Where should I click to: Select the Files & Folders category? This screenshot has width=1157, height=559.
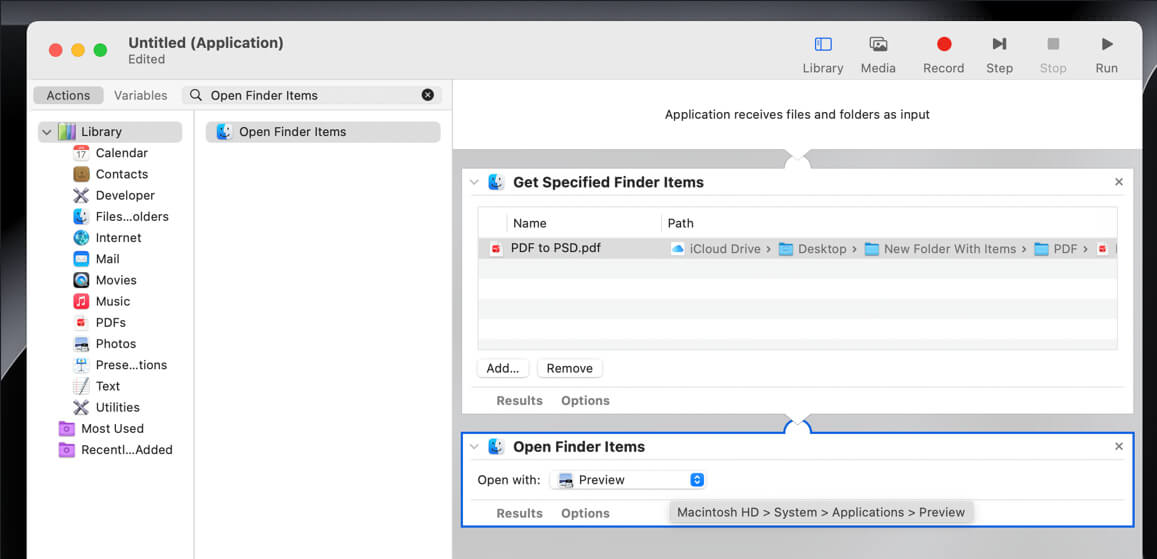120,217
